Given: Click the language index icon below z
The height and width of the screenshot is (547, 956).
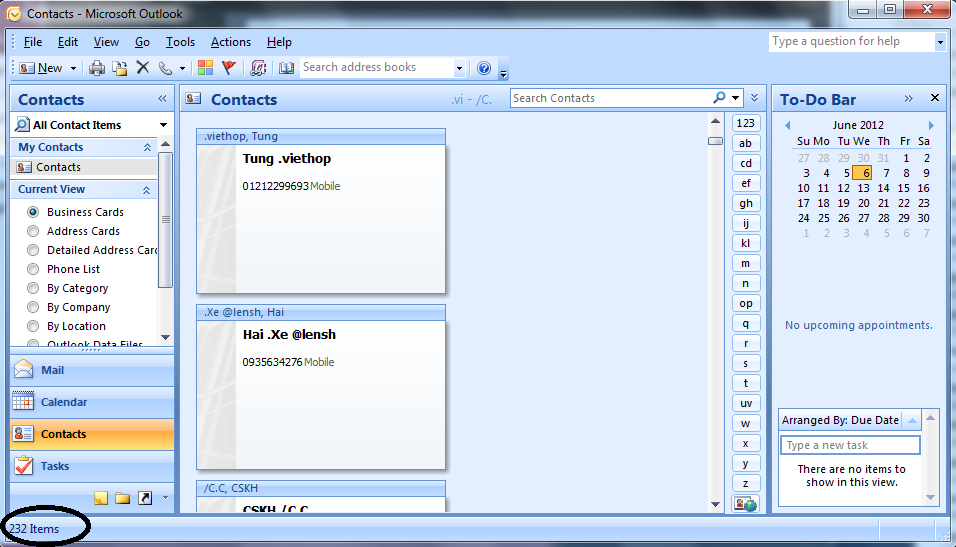Looking at the screenshot, I should [x=746, y=504].
